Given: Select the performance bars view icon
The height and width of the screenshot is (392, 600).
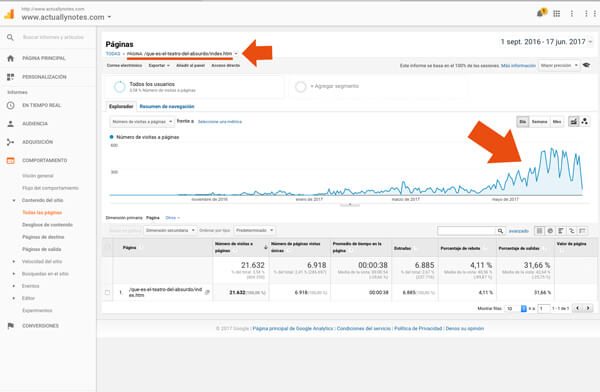Looking at the screenshot, I should pos(561,231).
